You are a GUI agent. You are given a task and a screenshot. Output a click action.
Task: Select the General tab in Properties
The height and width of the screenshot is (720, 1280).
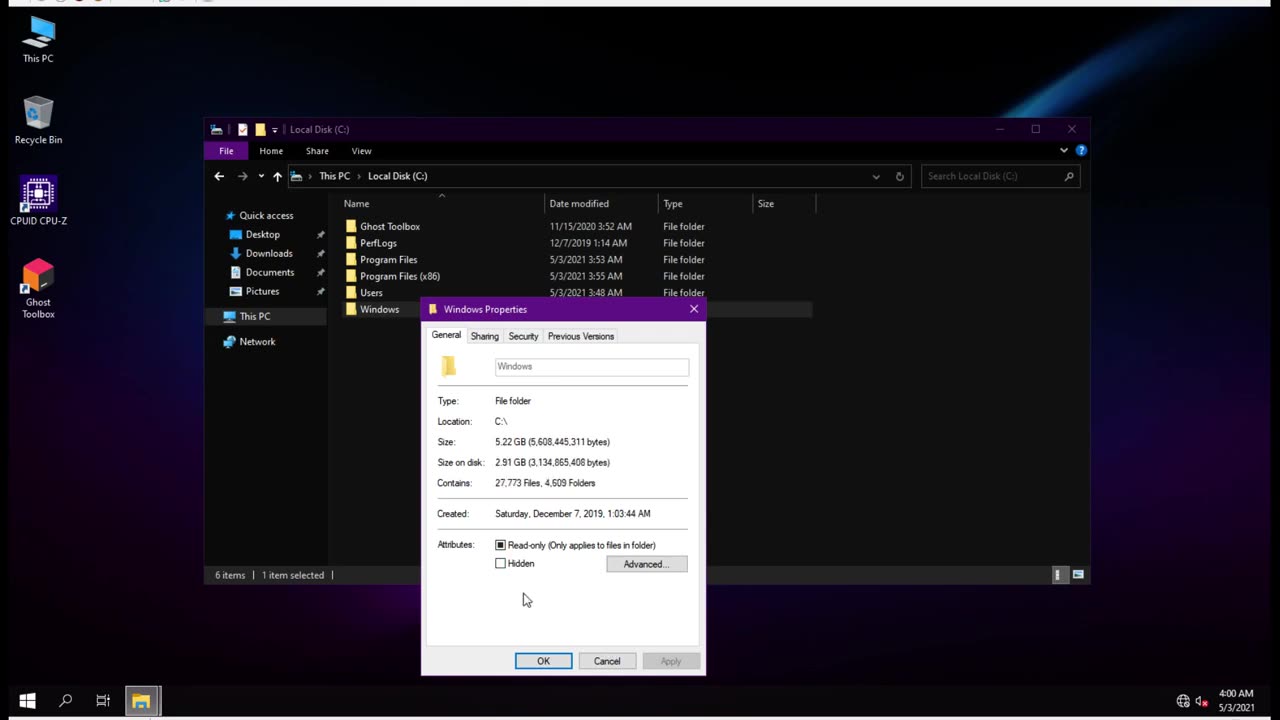pos(446,335)
